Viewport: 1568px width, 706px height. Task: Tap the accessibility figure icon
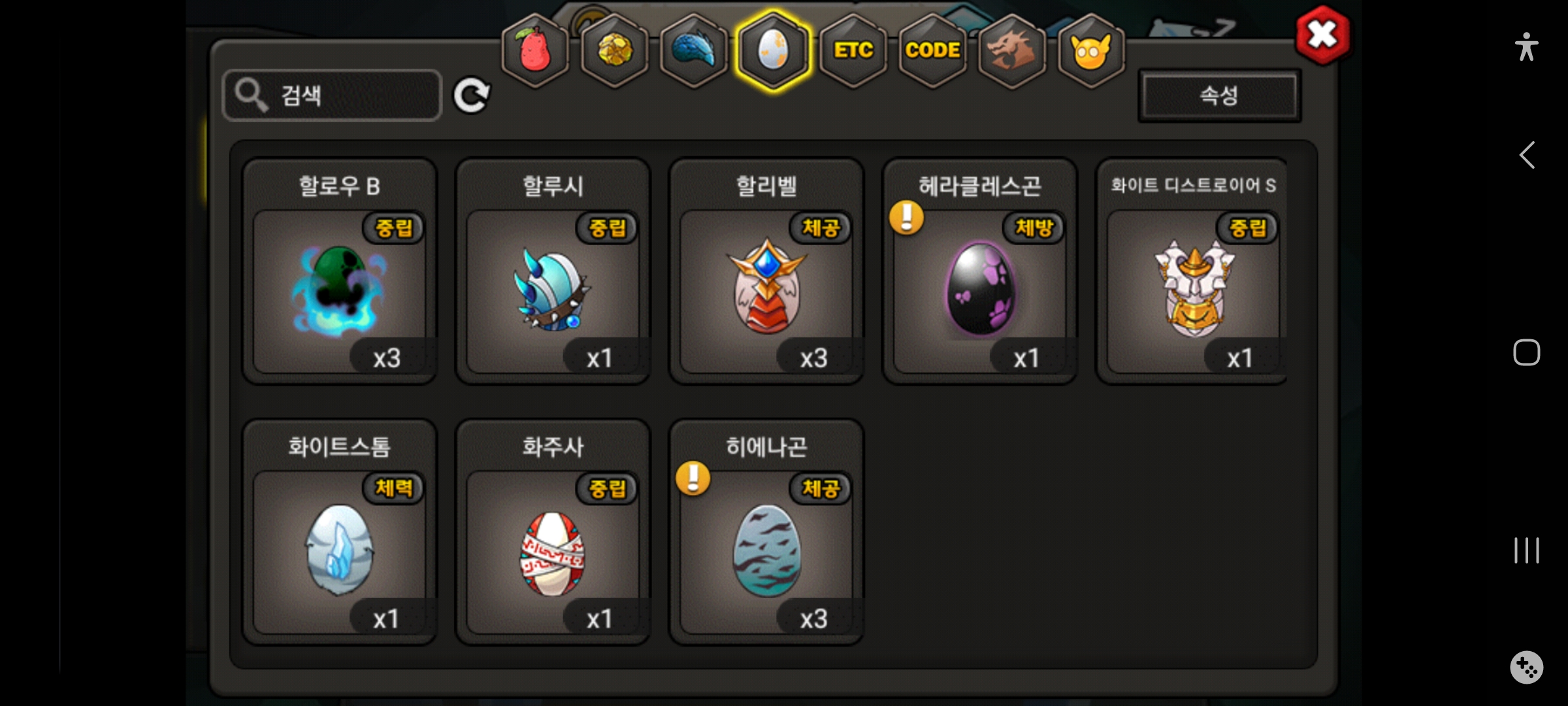tap(1526, 47)
